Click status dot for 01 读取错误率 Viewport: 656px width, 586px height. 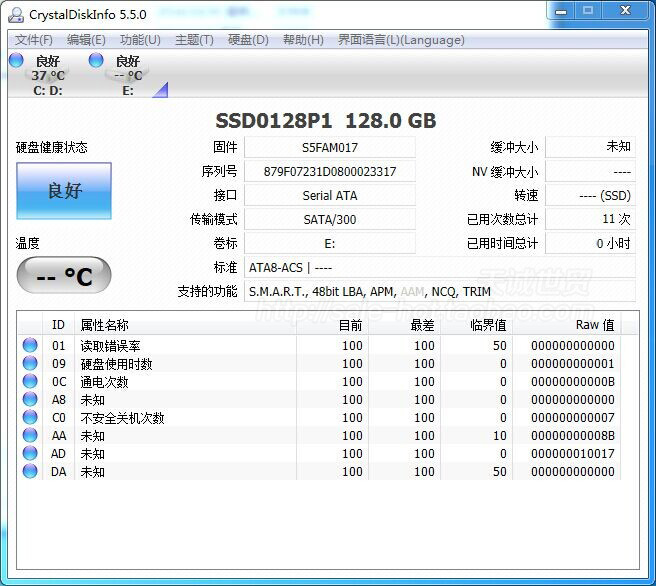[30, 345]
